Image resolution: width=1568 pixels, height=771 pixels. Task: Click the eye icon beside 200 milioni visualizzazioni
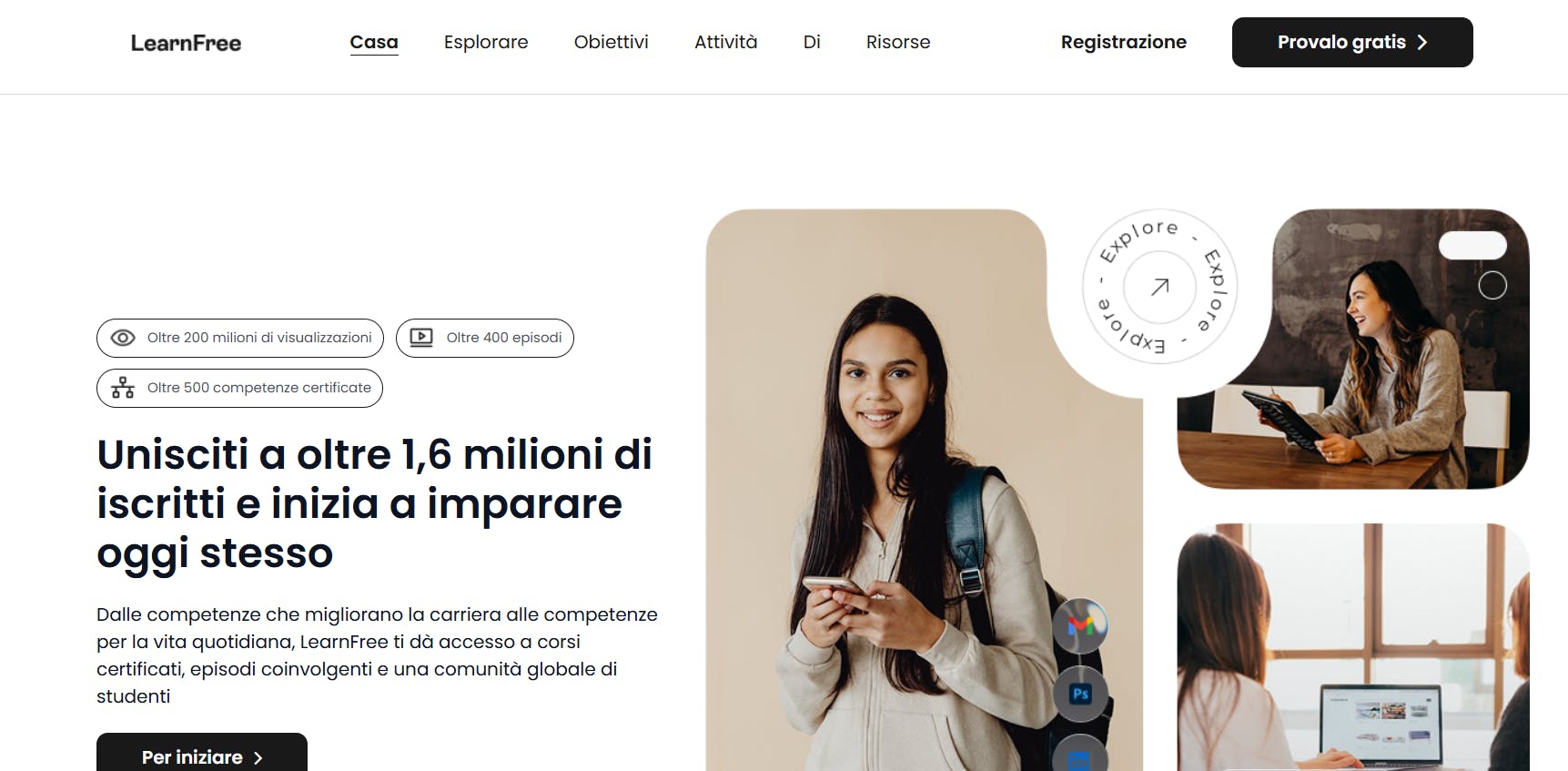coord(123,338)
